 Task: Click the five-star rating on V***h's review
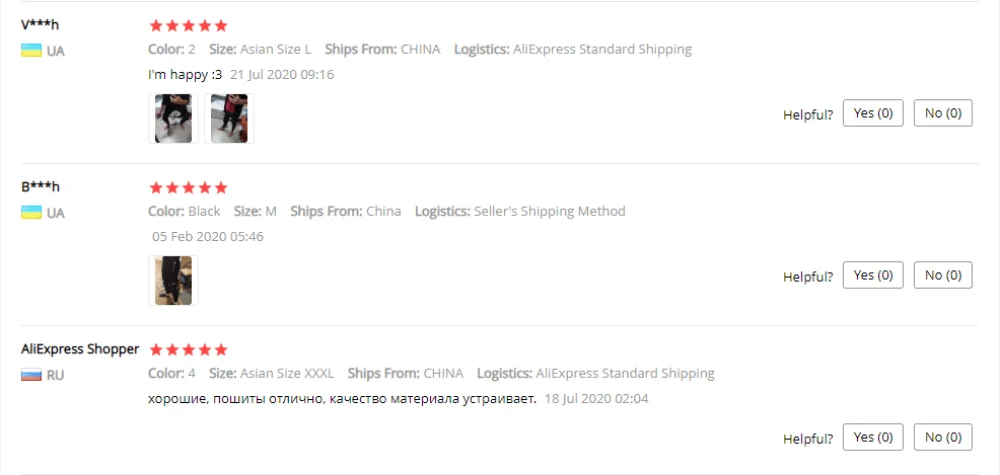click(188, 25)
